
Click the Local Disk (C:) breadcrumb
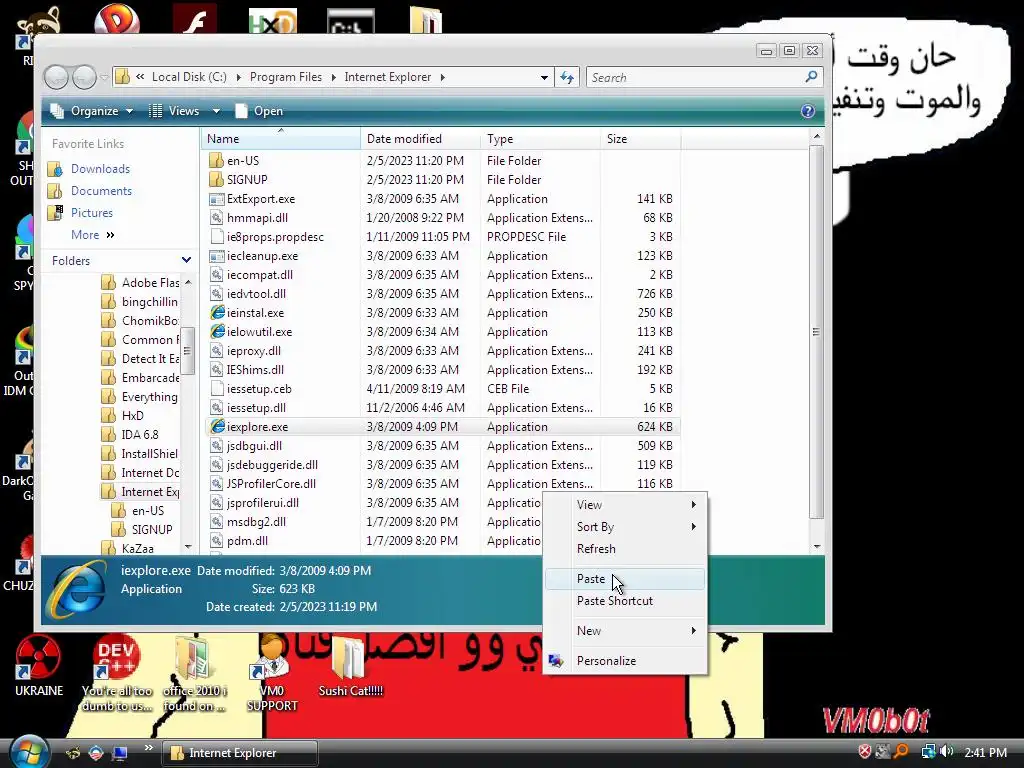point(189,77)
